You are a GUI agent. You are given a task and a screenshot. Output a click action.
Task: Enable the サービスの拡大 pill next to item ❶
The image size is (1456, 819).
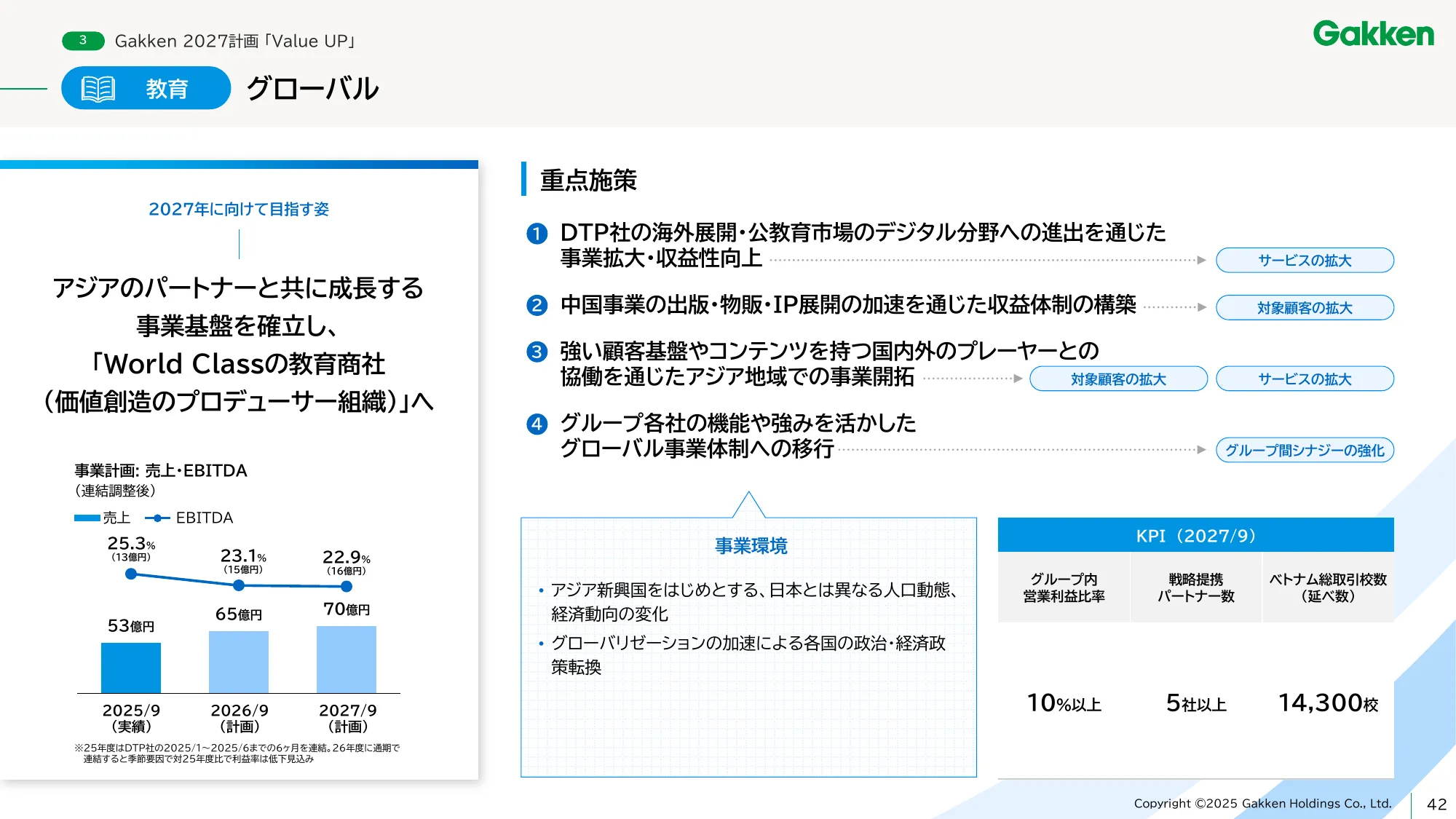(1304, 260)
